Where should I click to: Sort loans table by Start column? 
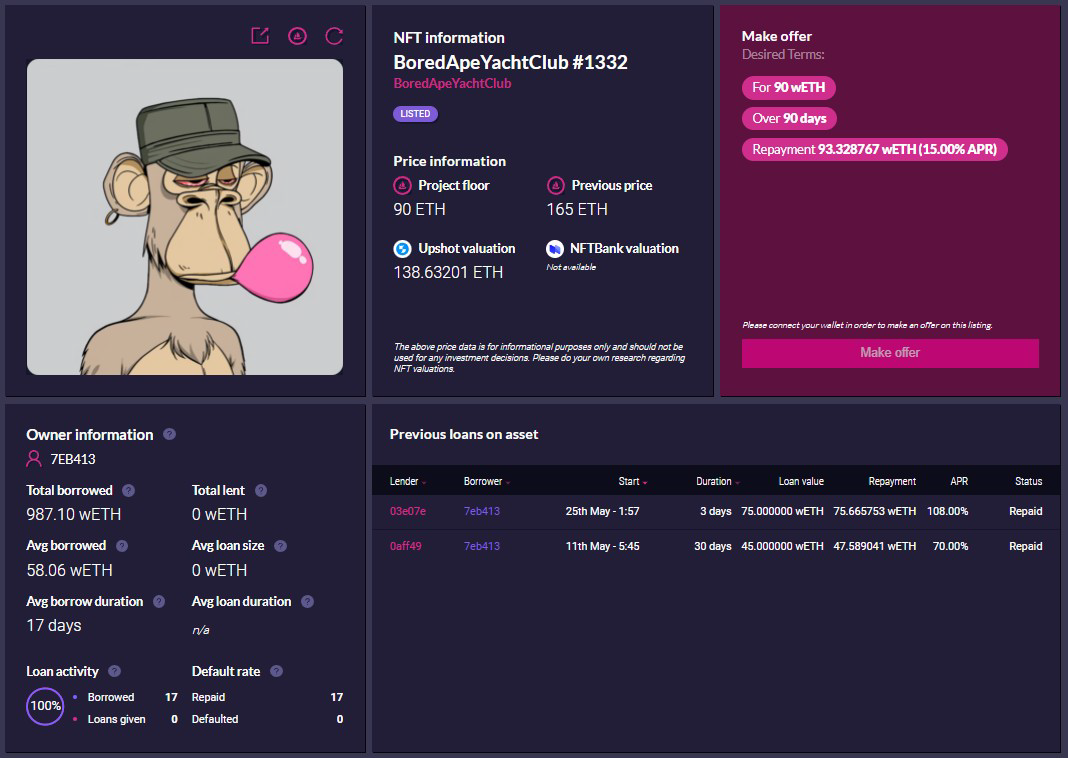(x=633, y=481)
